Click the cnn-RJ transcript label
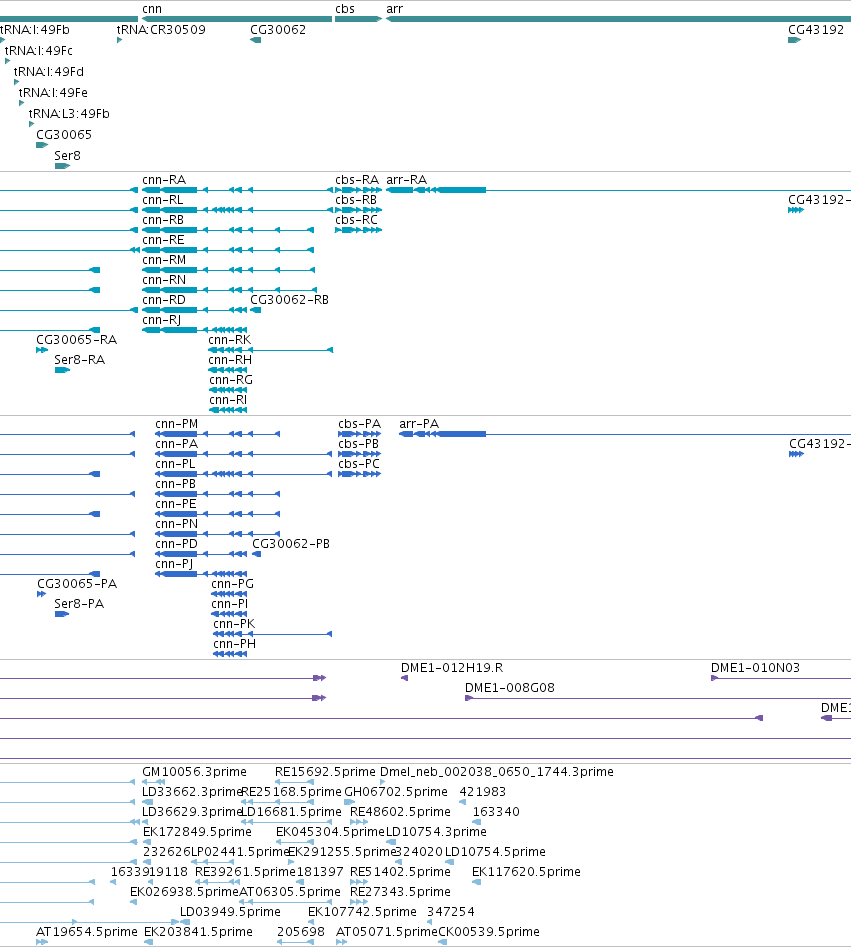 (x=161, y=319)
